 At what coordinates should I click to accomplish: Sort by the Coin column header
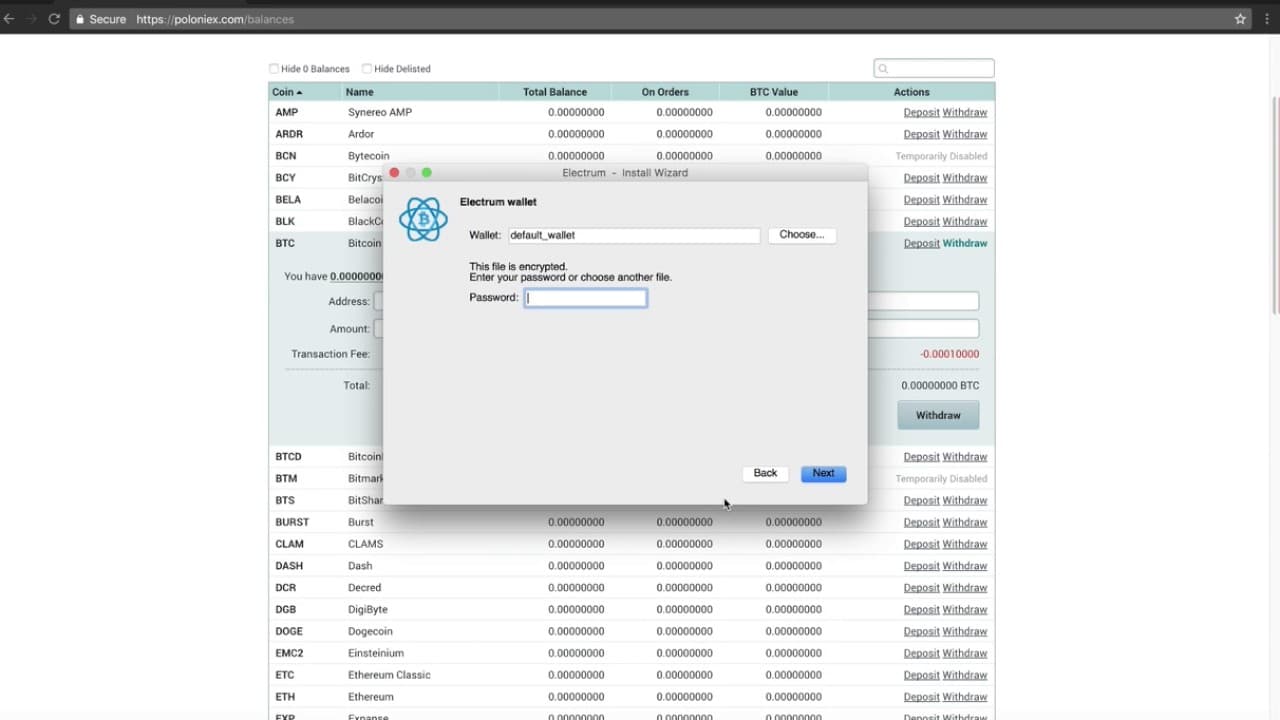(288, 92)
